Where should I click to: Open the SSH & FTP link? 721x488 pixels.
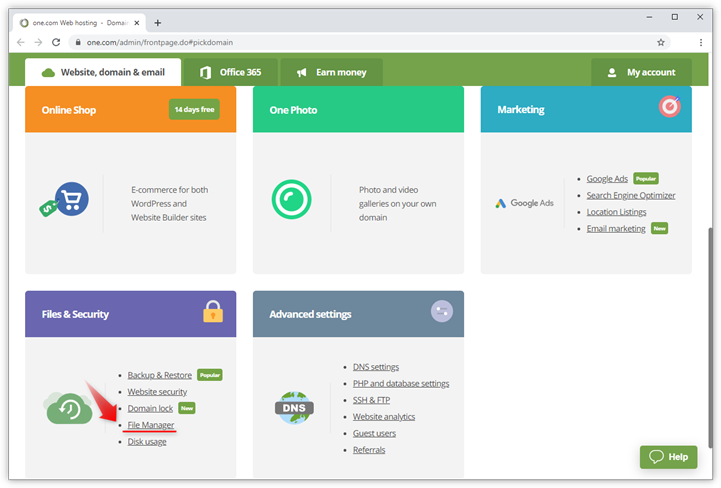coord(372,400)
